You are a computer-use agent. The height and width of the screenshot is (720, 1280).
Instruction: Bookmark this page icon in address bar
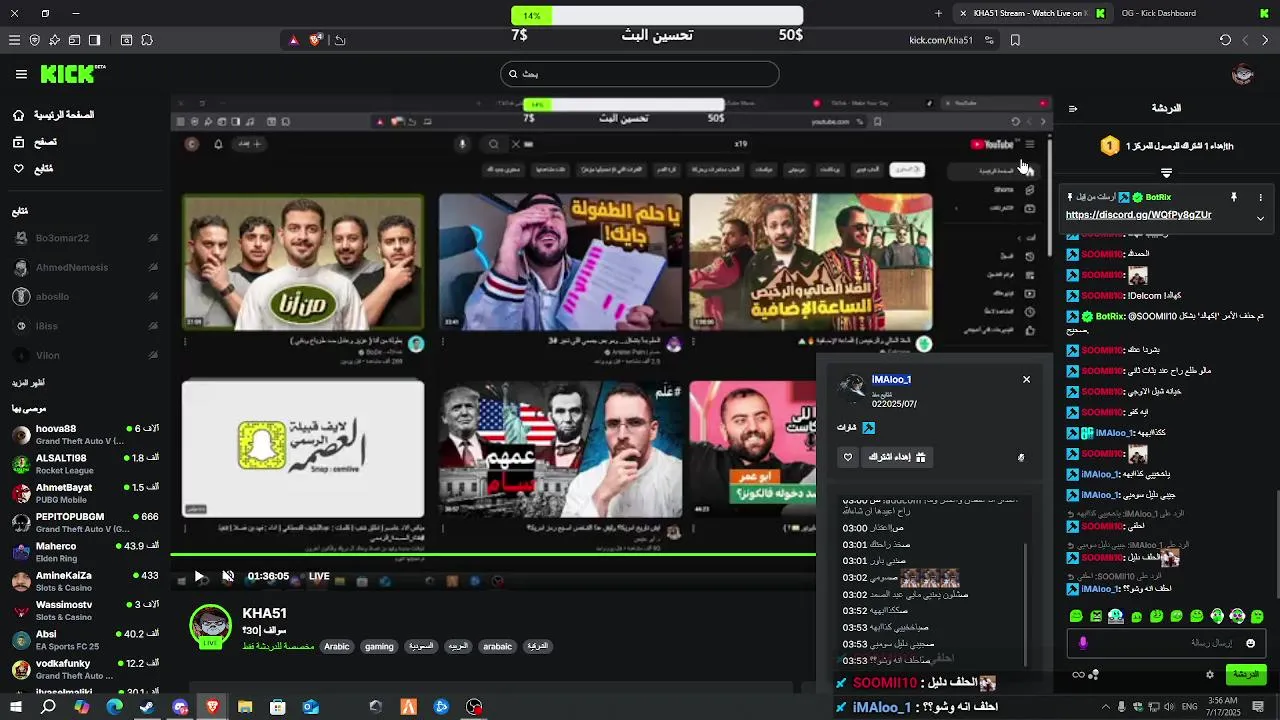[x=1015, y=40]
